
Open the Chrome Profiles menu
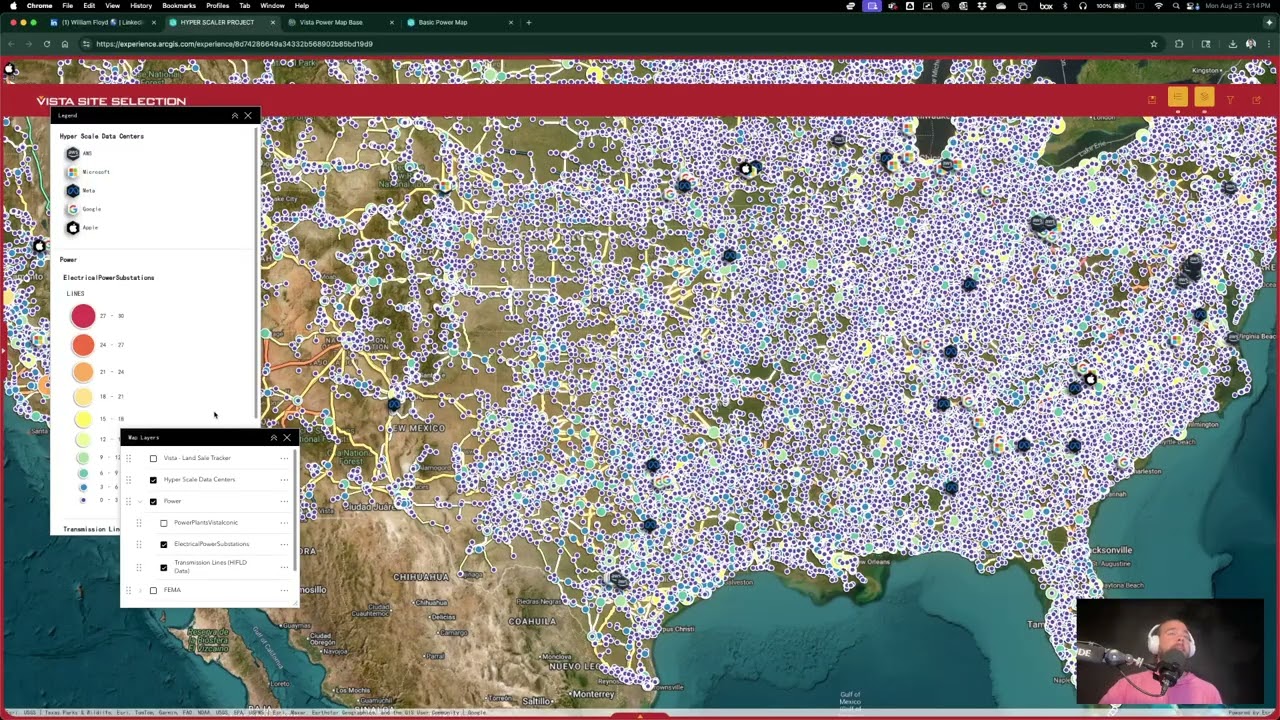click(x=217, y=6)
